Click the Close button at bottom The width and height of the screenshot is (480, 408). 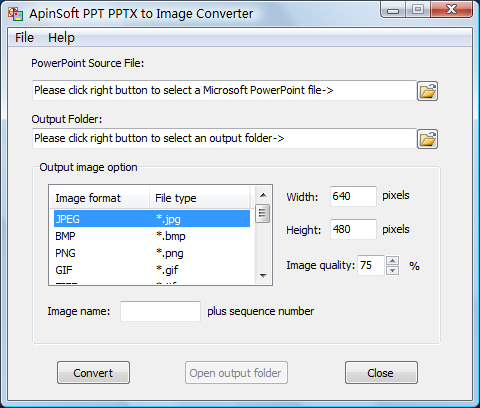pyautogui.click(x=381, y=373)
